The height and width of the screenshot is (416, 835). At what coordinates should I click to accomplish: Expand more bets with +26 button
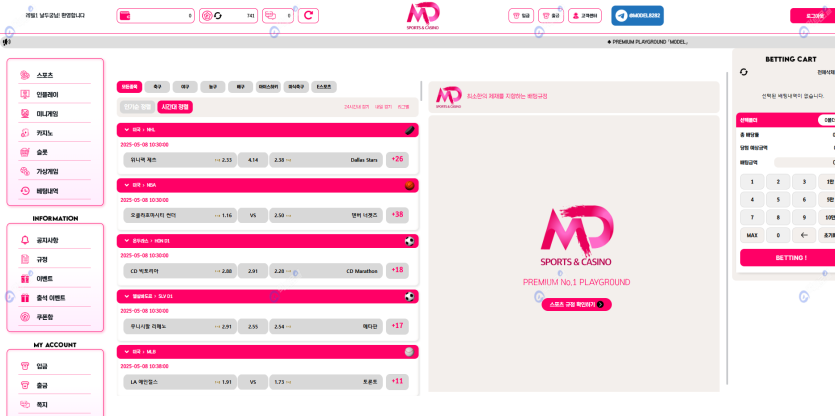pyautogui.click(x=398, y=159)
